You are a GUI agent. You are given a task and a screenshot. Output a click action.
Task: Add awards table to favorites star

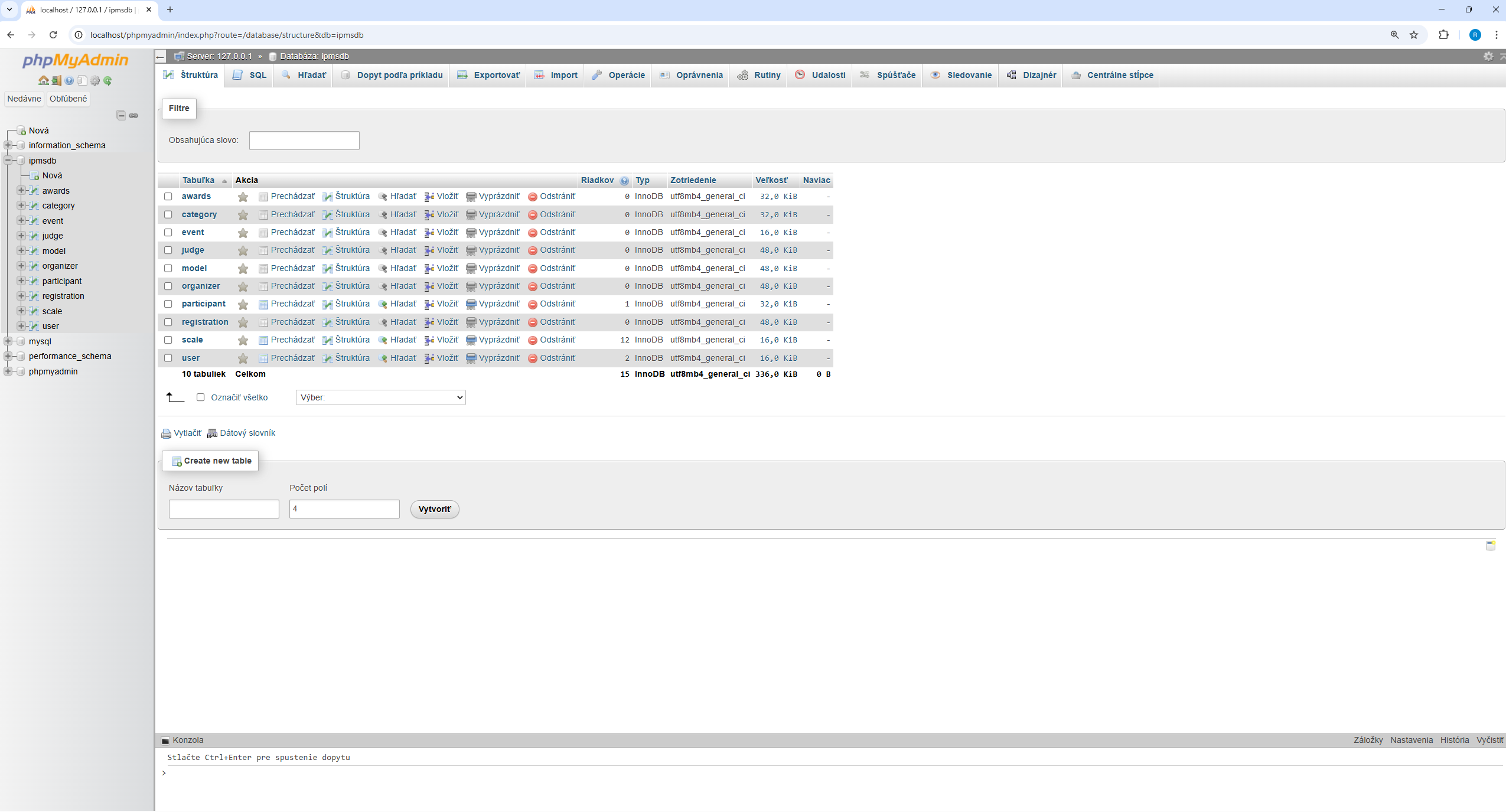[243, 197]
